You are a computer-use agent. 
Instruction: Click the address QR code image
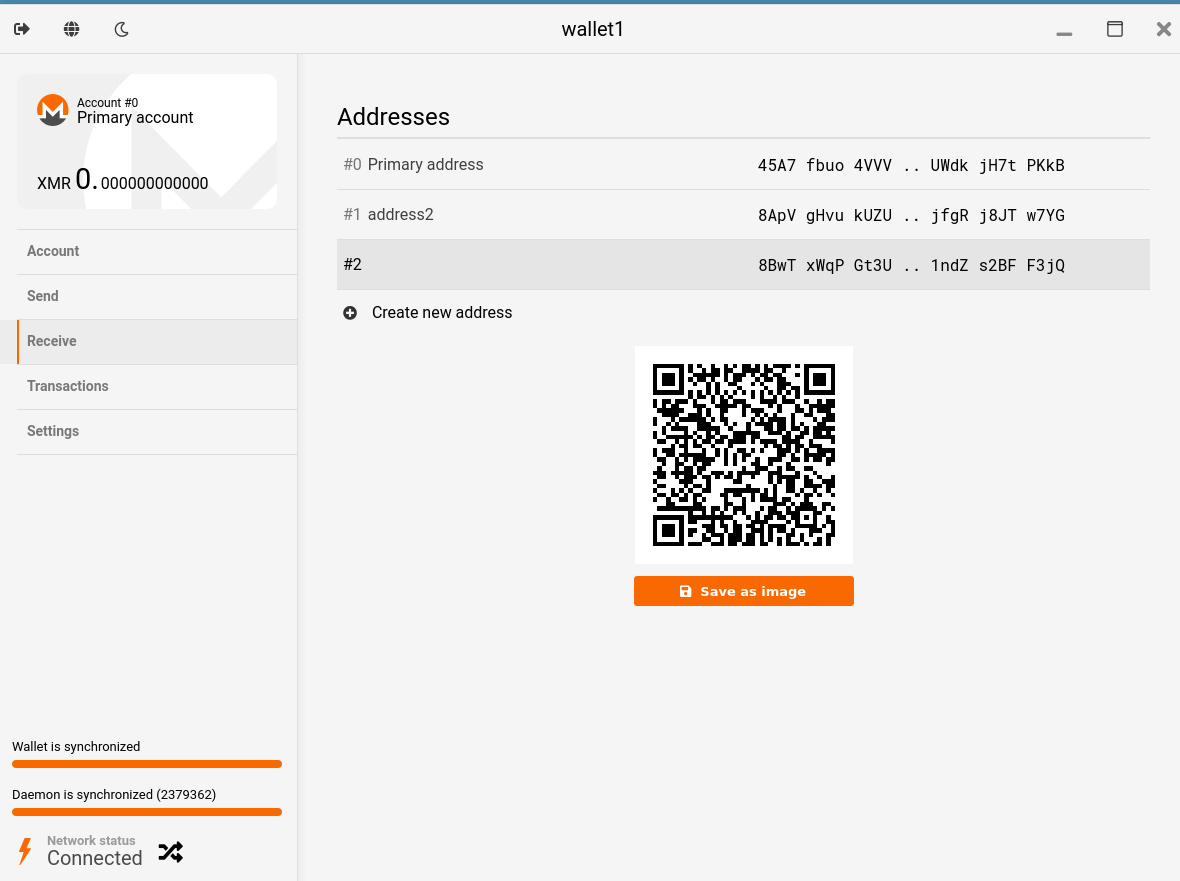pyautogui.click(x=744, y=454)
